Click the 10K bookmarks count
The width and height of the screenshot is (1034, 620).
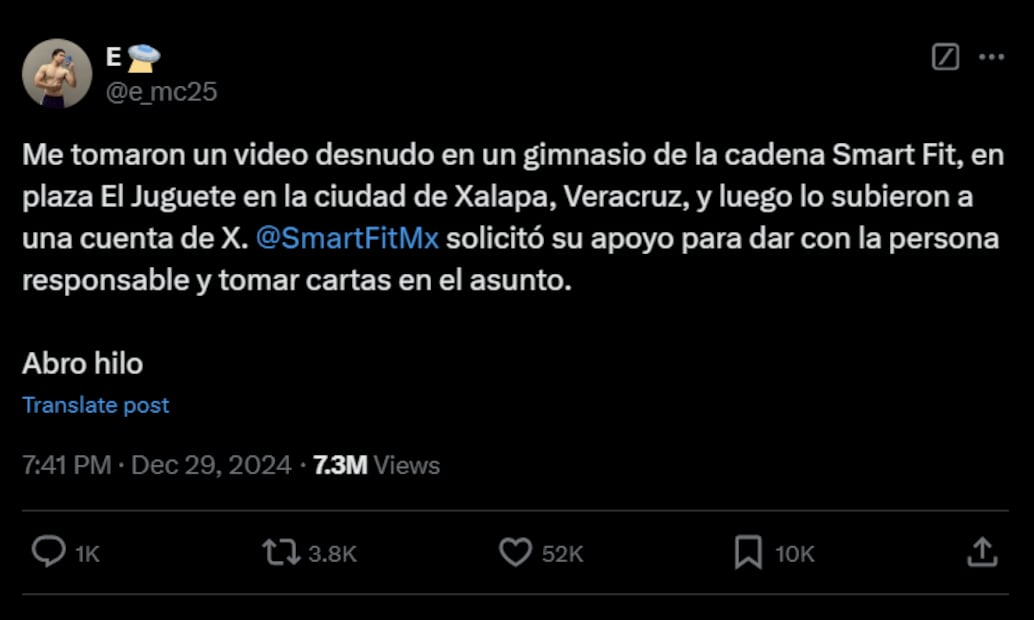pos(795,554)
